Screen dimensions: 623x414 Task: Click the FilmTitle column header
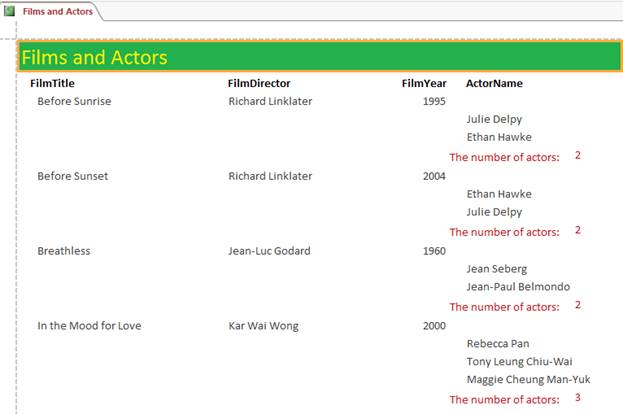pyautogui.click(x=52, y=83)
